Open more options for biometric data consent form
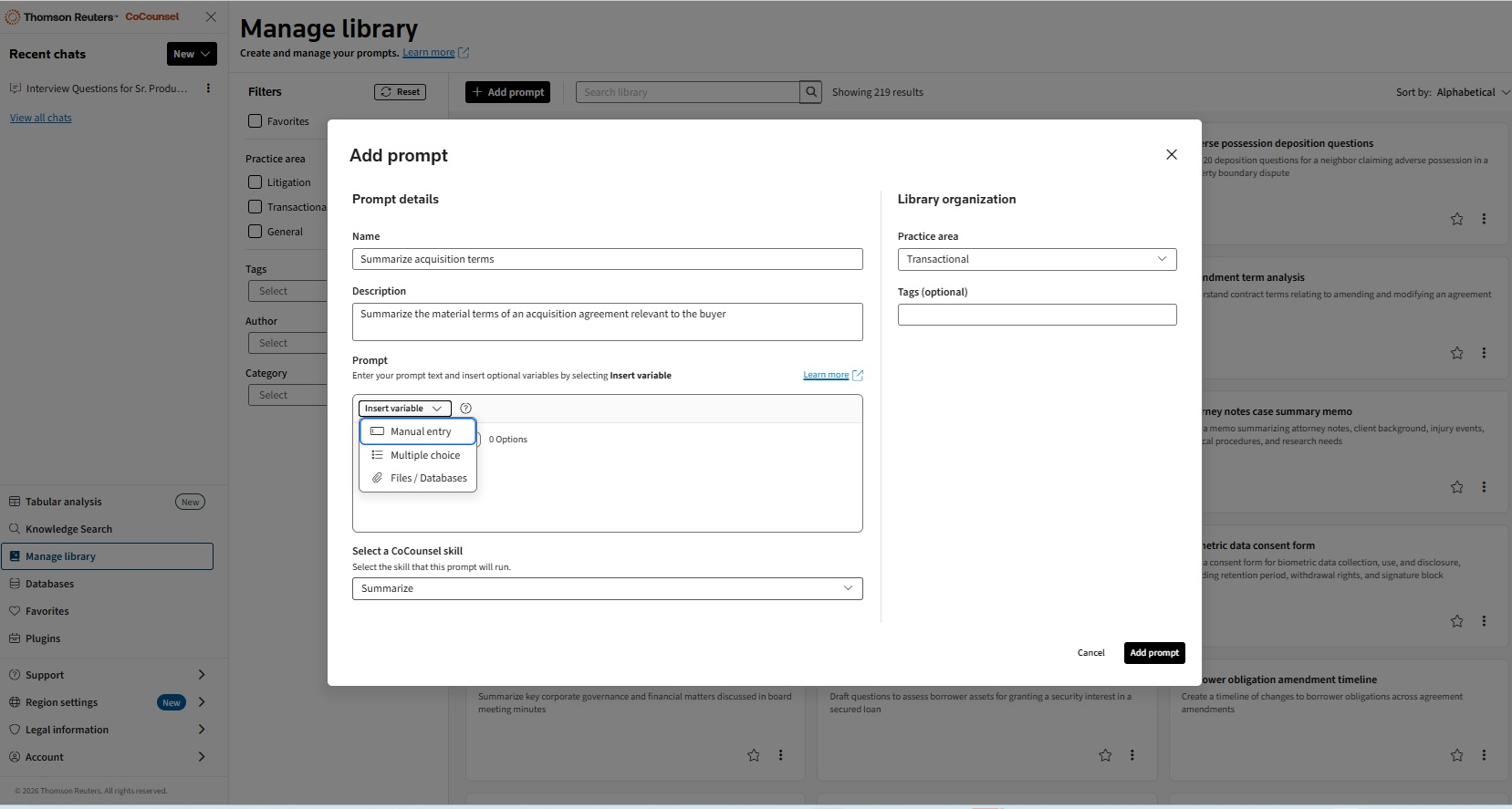 click(x=1484, y=621)
